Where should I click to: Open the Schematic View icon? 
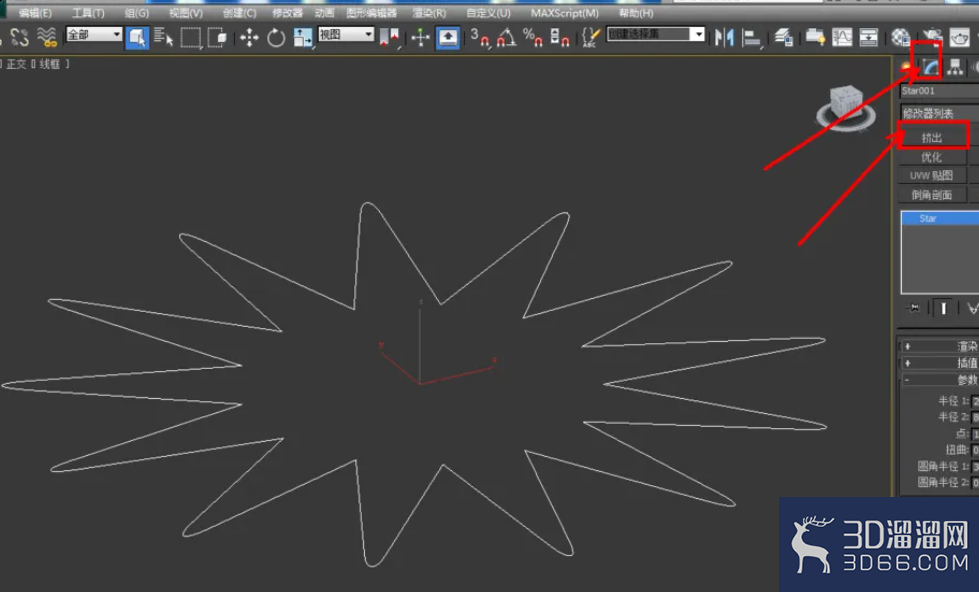[x=868, y=37]
